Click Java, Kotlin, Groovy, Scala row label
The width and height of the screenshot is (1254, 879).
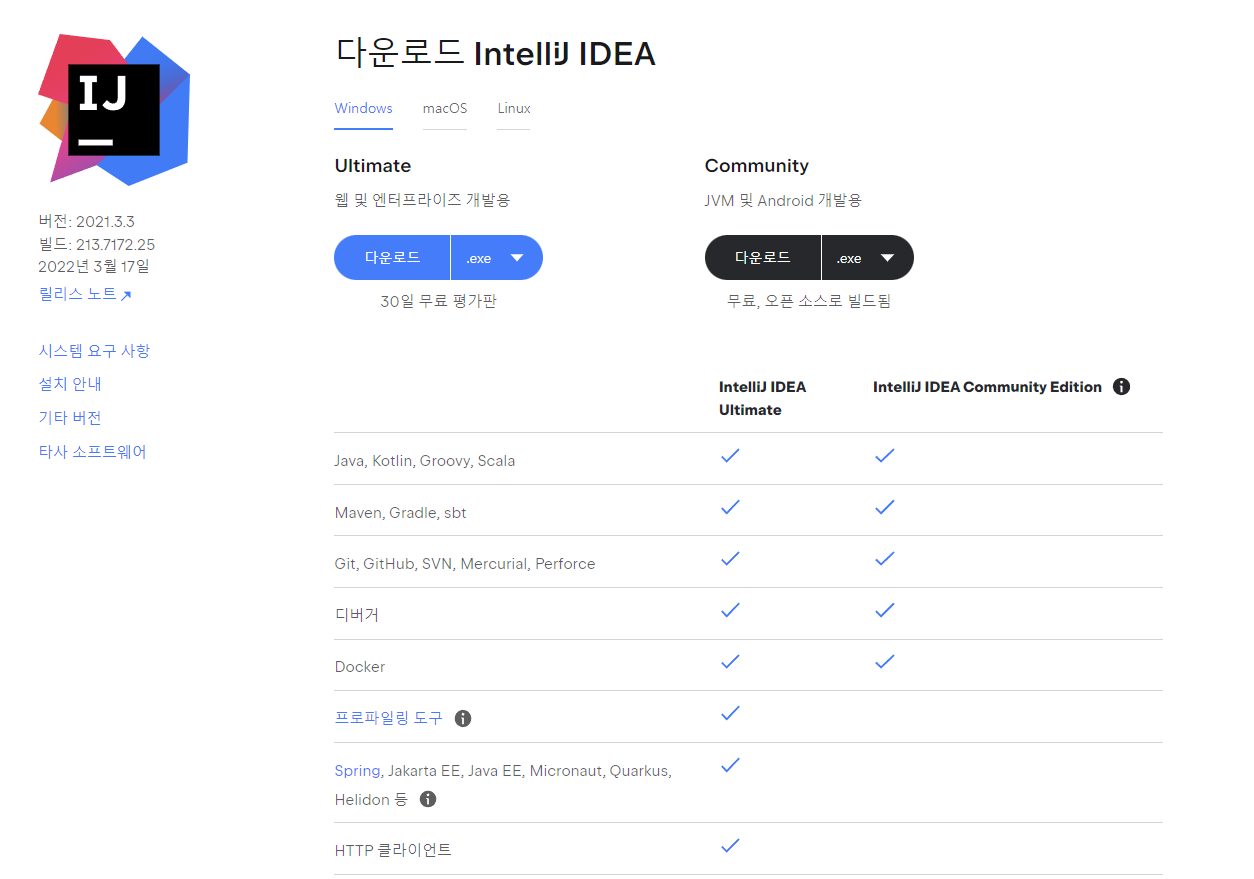pos(425,461)
